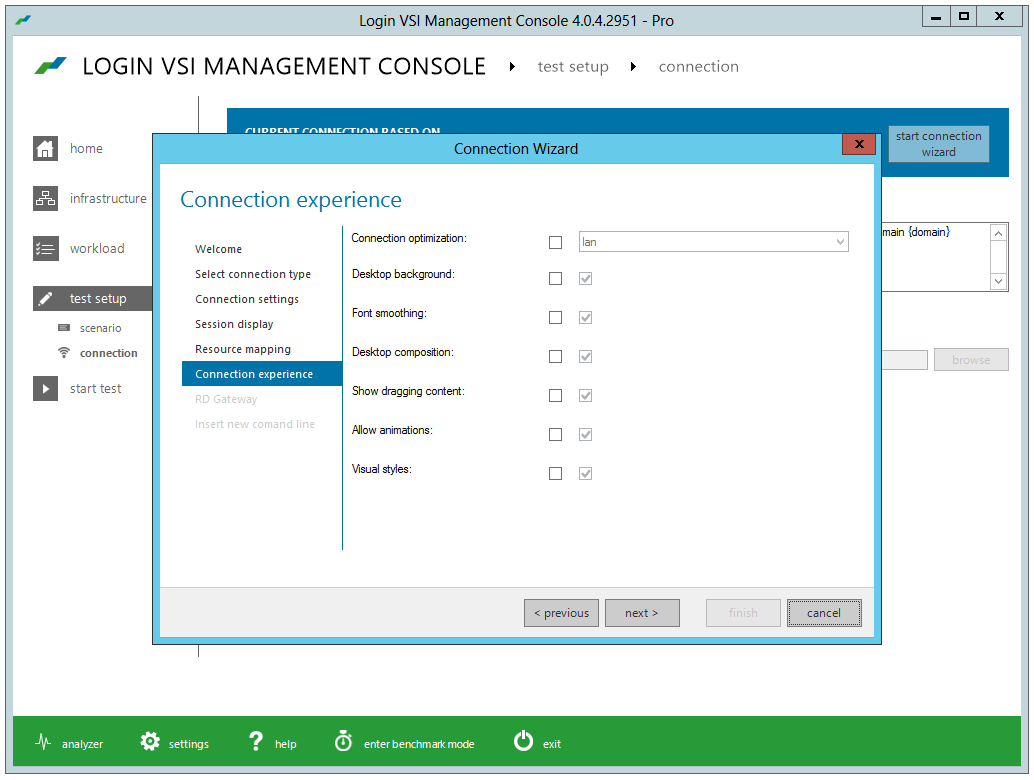Click the test setup pencil icon
The height and width of the screenshot is (780, 1034).
tap(46, 299)
